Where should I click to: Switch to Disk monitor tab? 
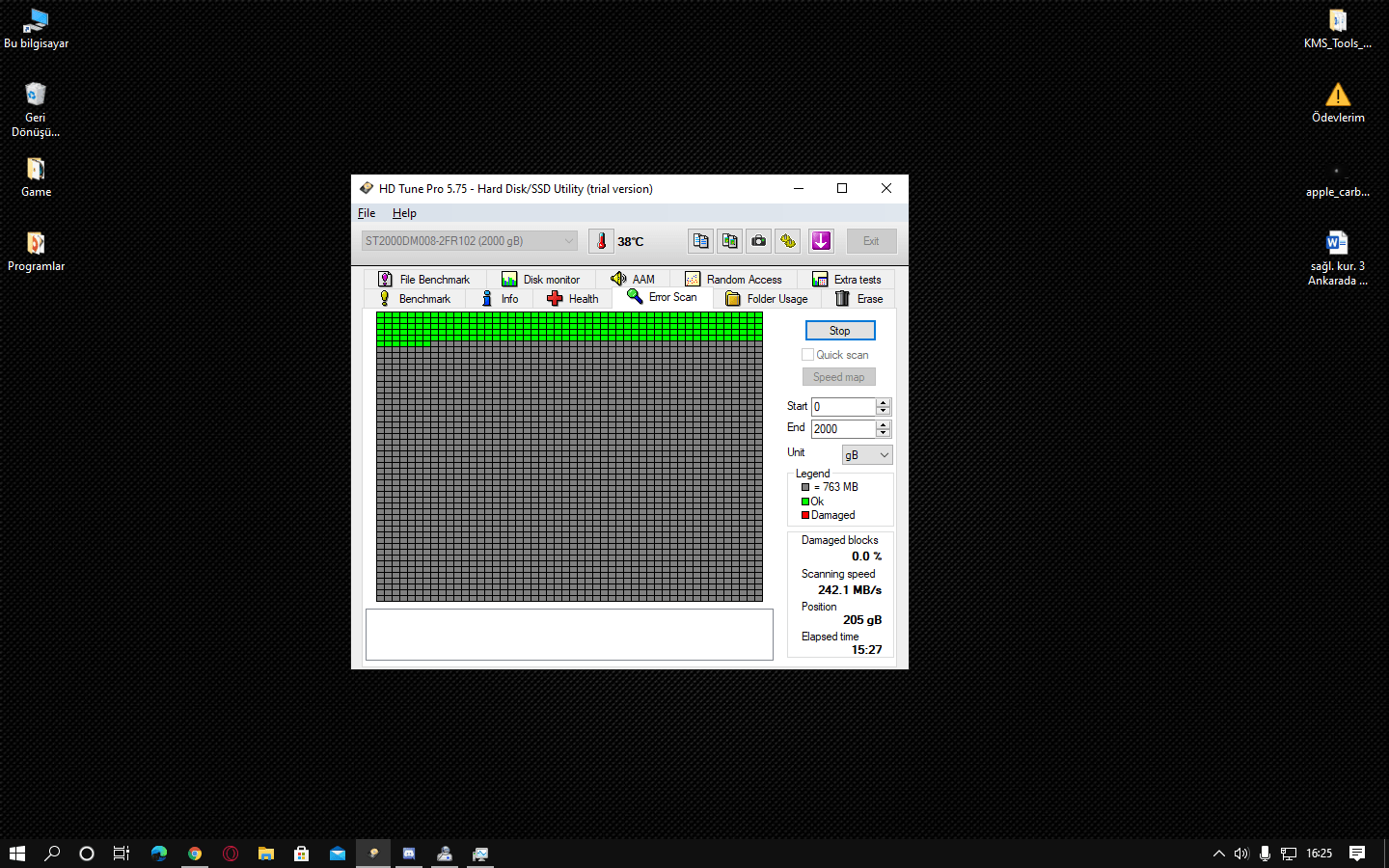click(x=541, y=280)
